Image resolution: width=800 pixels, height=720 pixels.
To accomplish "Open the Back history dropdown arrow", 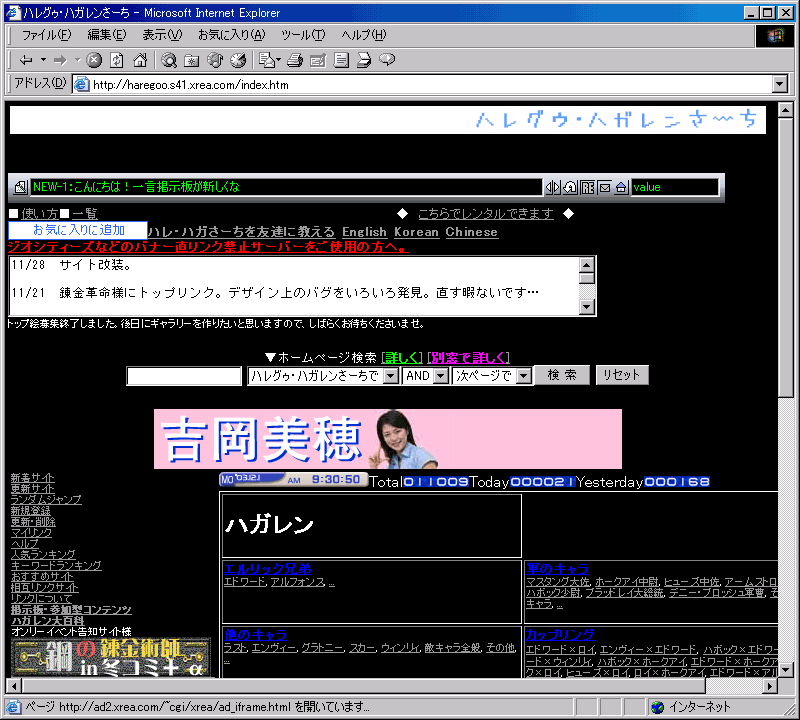I will [x=43, y=60].
